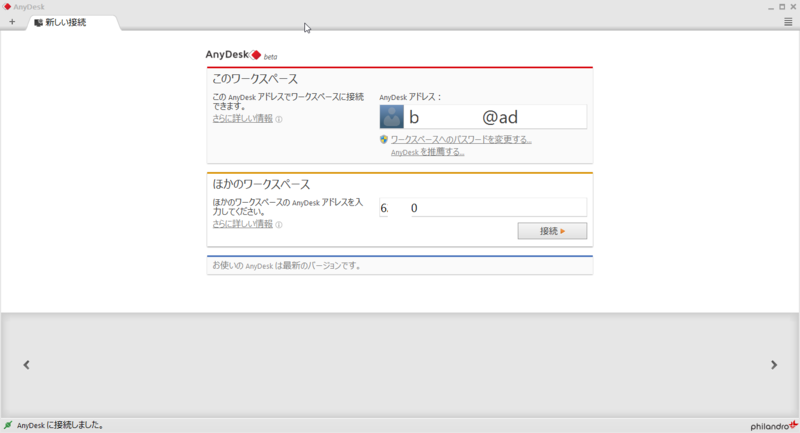Viewport: 800px width, 433px height.
Task: Close the AnyDesk window
Action: [x=793, y=7]
